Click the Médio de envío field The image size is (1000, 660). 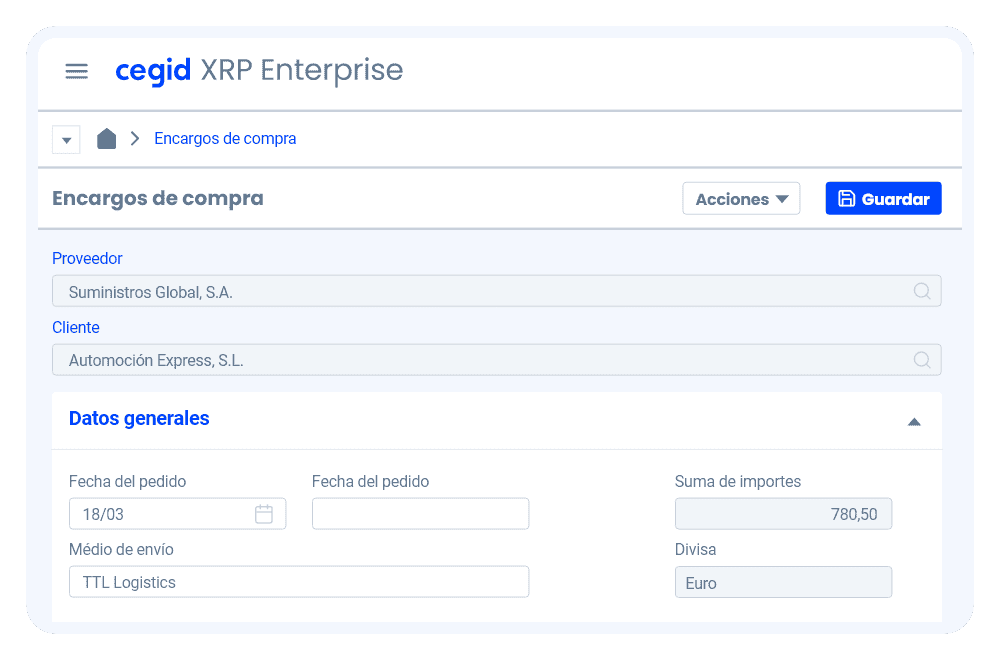click(x=298, y=582)
